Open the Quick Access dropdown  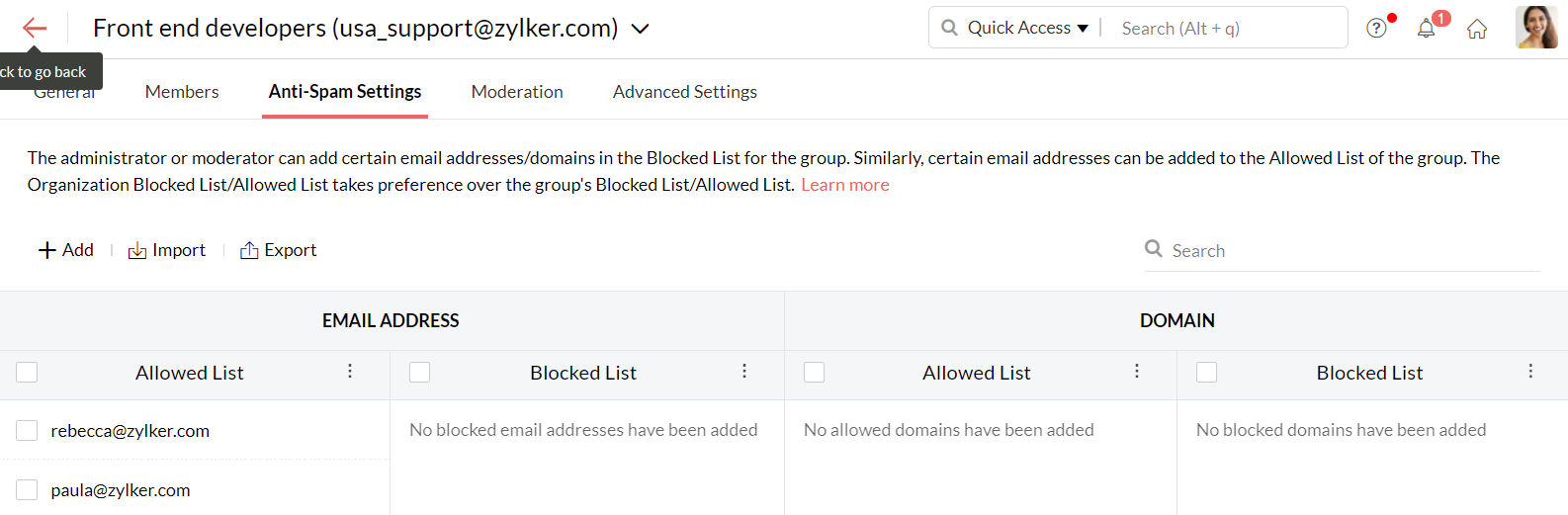pos(1027,28)
